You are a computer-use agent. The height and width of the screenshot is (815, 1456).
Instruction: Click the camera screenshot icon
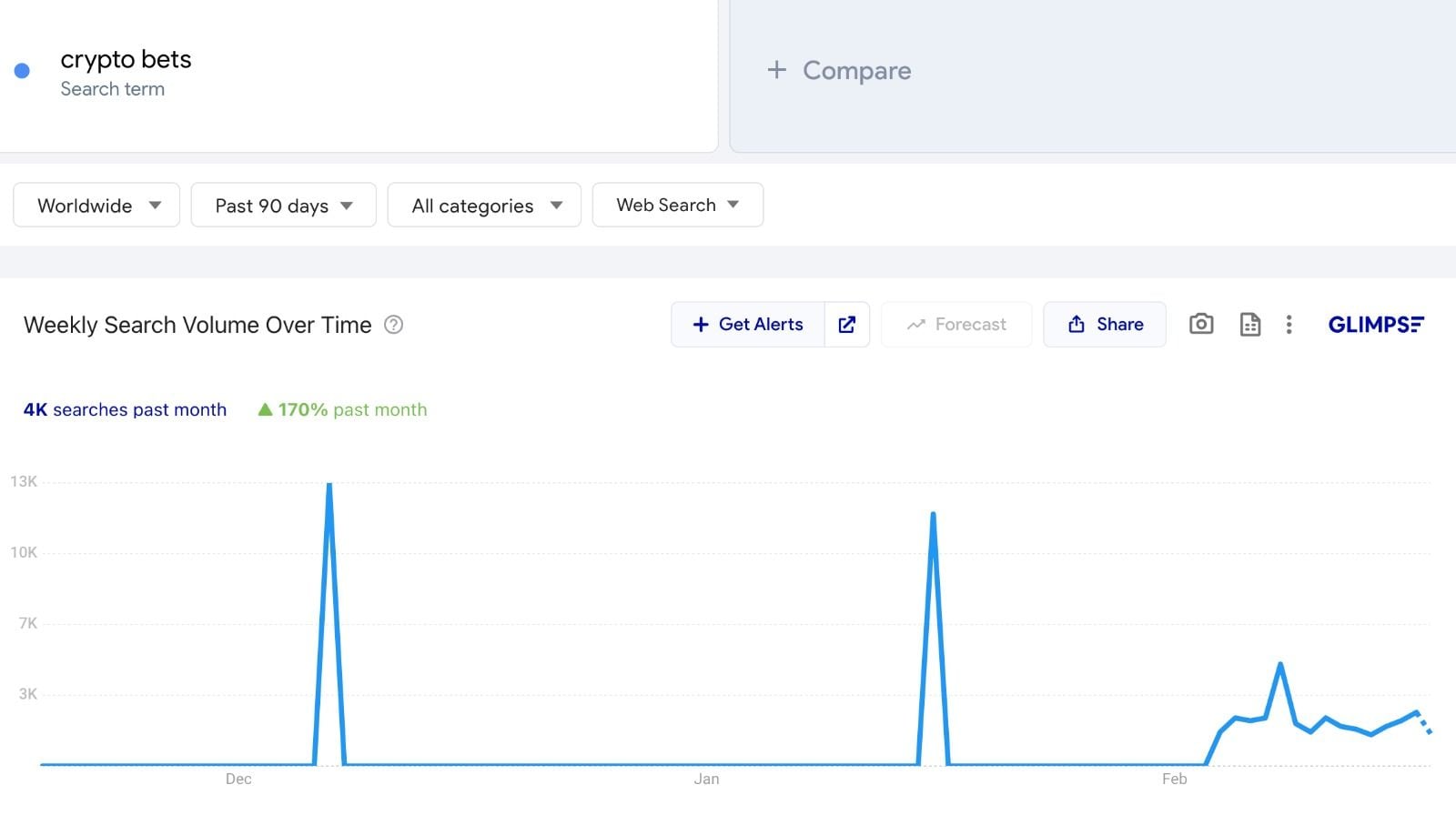coord(1201,324)
